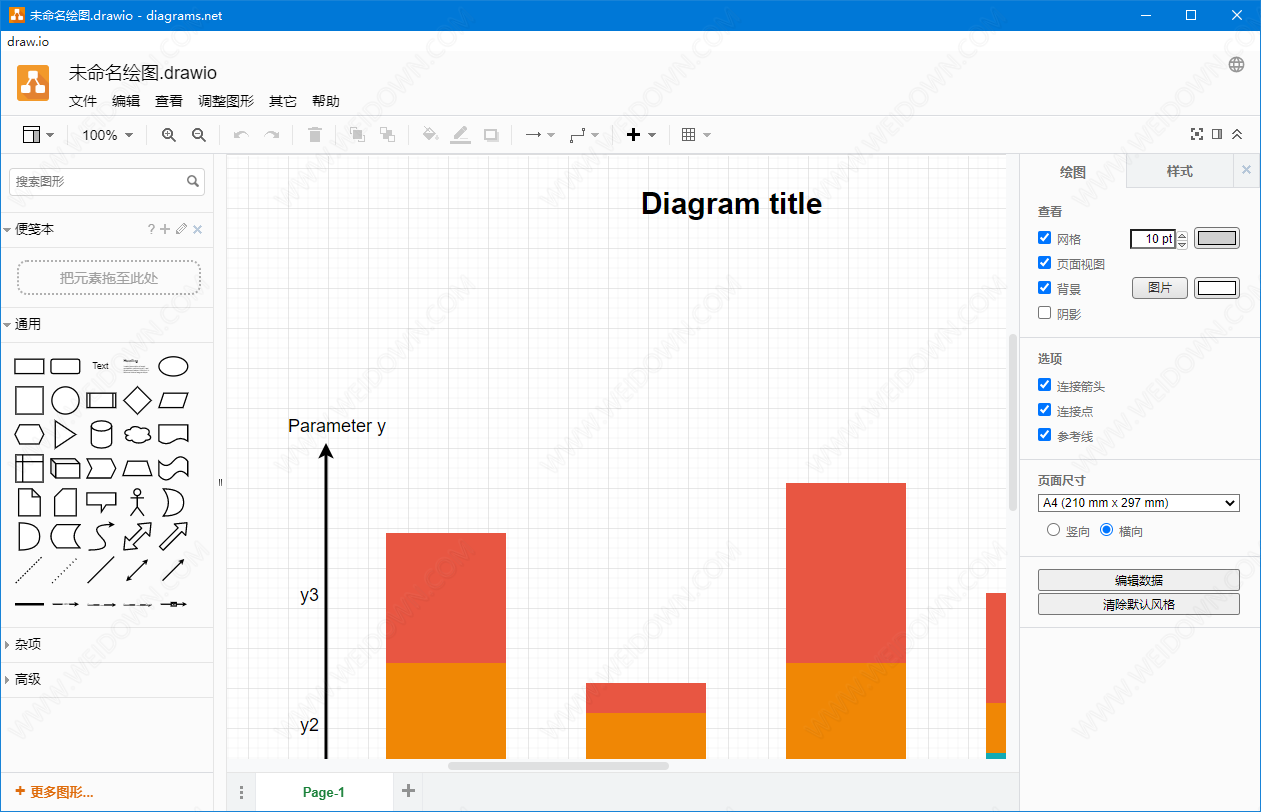Click the delete trash icon
Screen dimensions: 1261x812
pos(315,135)
